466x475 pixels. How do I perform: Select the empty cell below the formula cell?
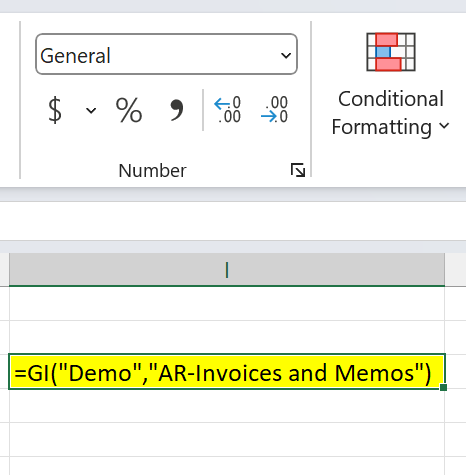227,406
